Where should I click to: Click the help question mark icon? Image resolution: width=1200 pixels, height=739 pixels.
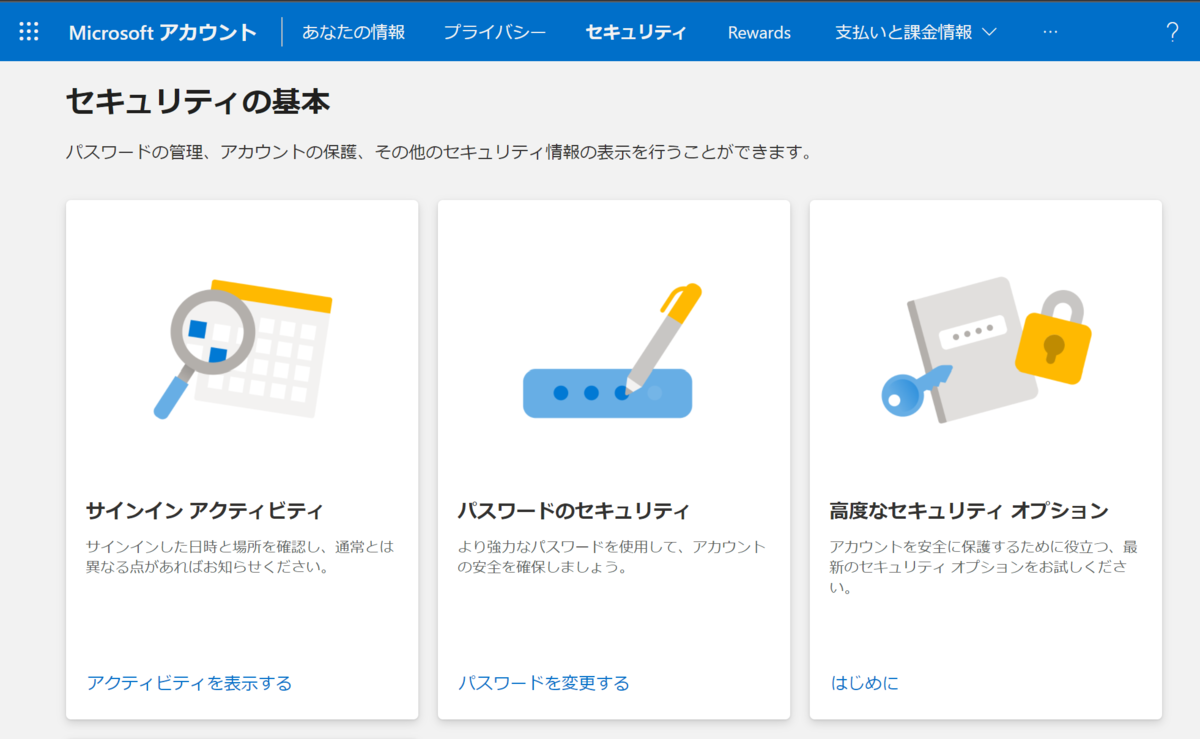pyautogui.click(x=1172, y=30)
